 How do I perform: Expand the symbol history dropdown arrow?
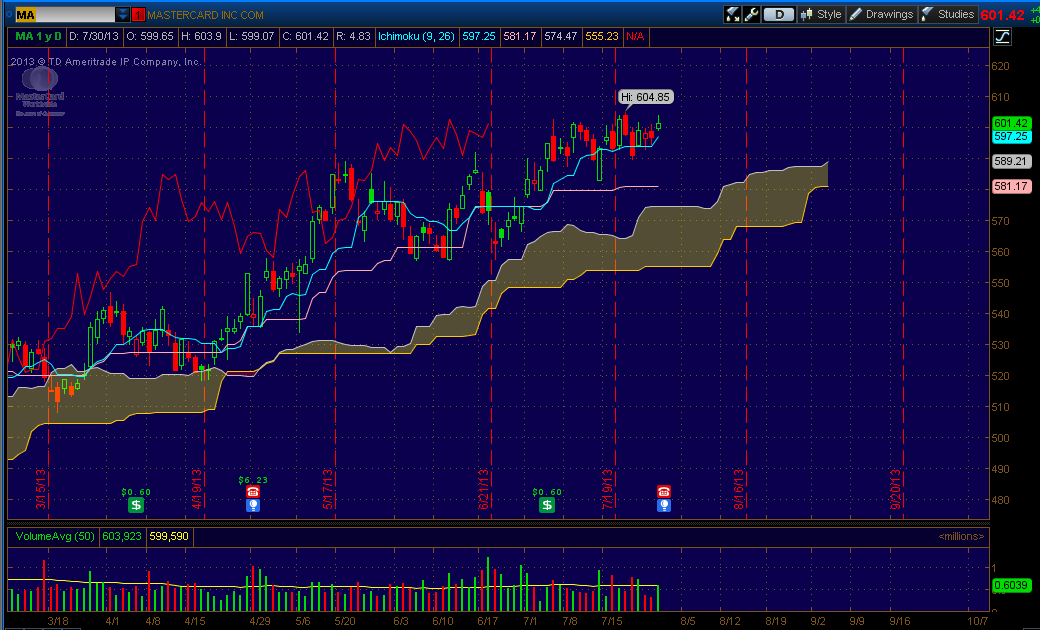click(123, 15)
